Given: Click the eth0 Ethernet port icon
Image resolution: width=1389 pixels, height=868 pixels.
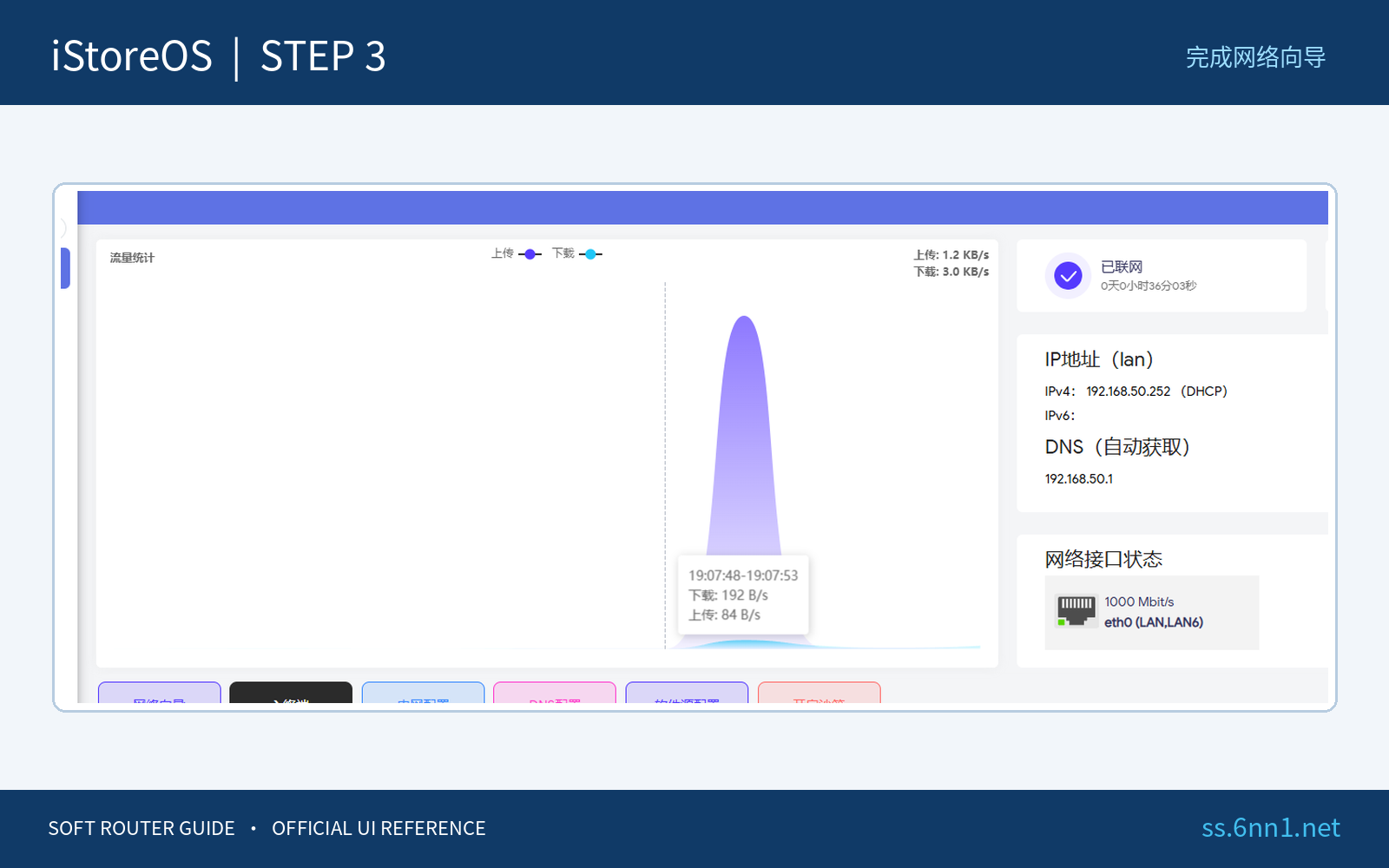Looking at the screenshot, I should click(x=1076, y=611).
